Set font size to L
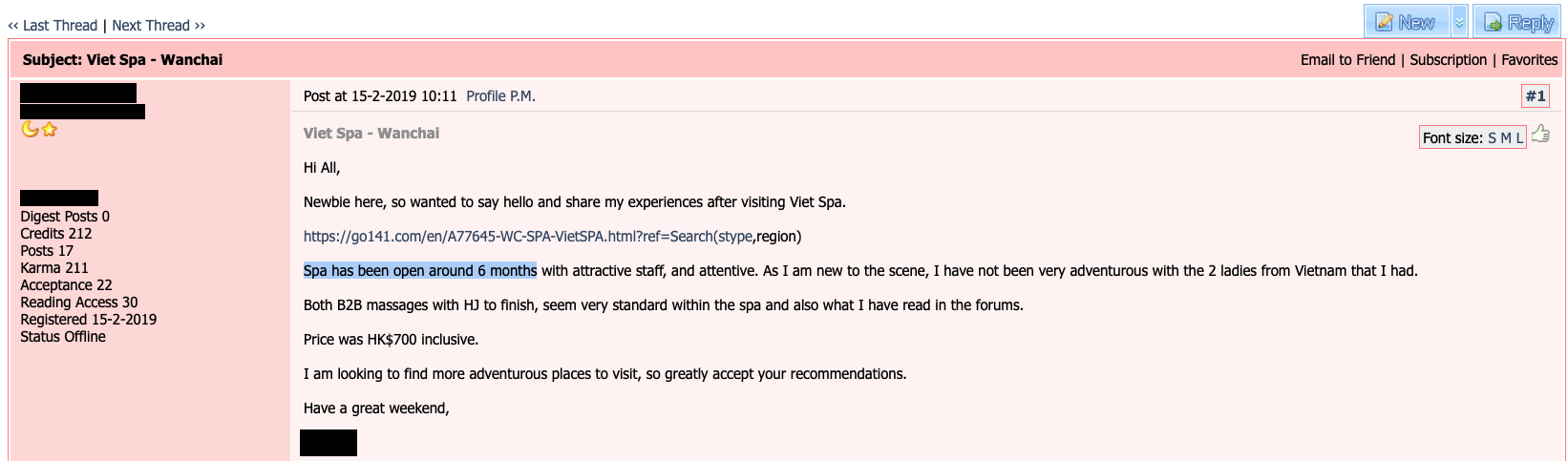1568x461 pixels. [x=1519, y=138]
